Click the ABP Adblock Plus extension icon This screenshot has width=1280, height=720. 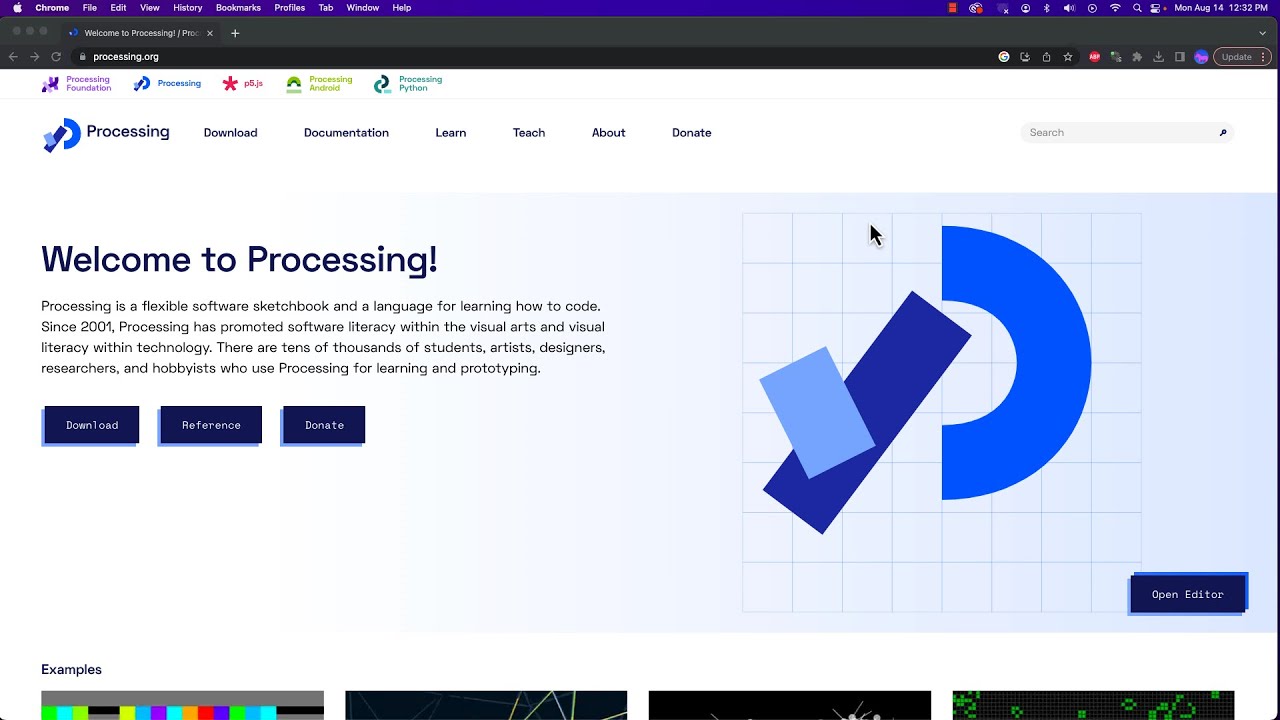coord(1095,57)
